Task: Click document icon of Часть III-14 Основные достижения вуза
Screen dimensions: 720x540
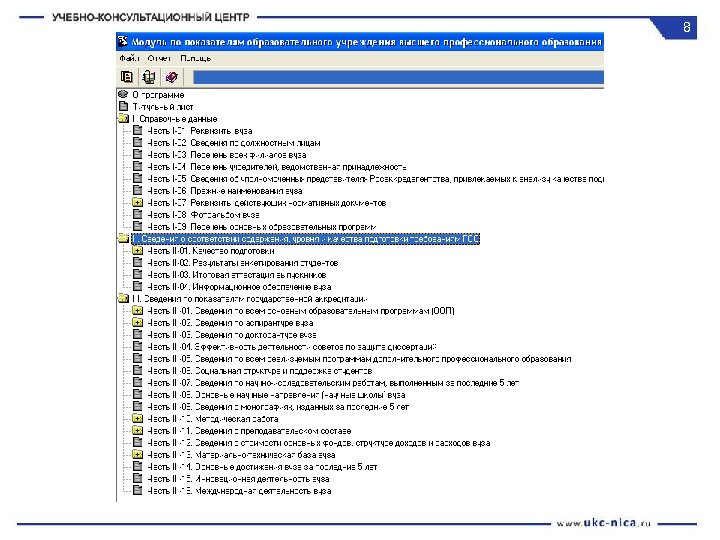Action: coord(137,467)
